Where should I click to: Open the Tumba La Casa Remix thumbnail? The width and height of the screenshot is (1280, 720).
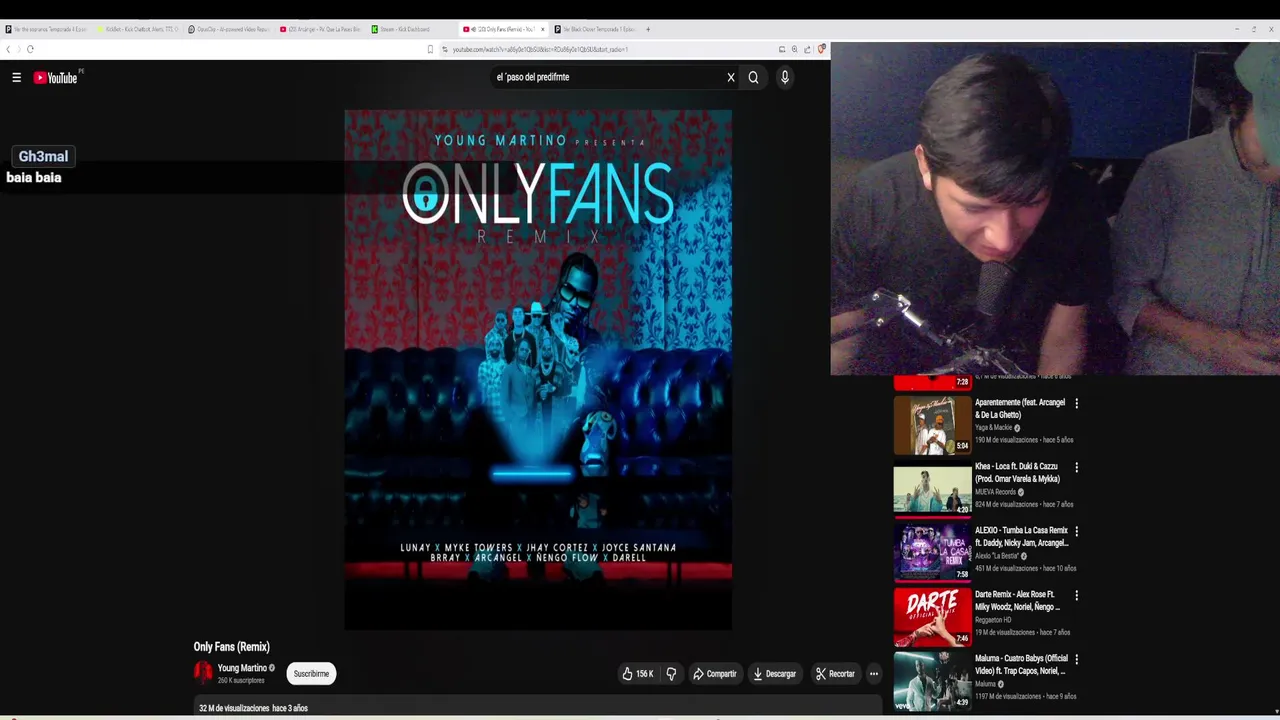tap(932, 552)
